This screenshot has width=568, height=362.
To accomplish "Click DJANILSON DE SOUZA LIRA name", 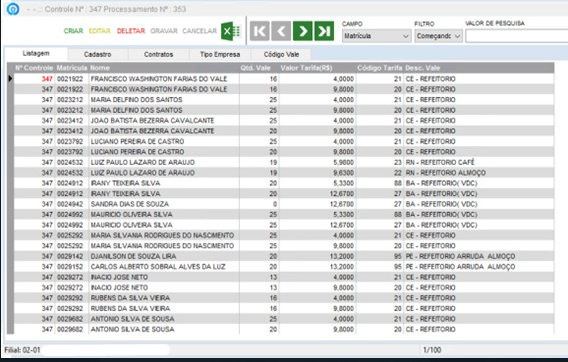I will [x=133, y=256].
